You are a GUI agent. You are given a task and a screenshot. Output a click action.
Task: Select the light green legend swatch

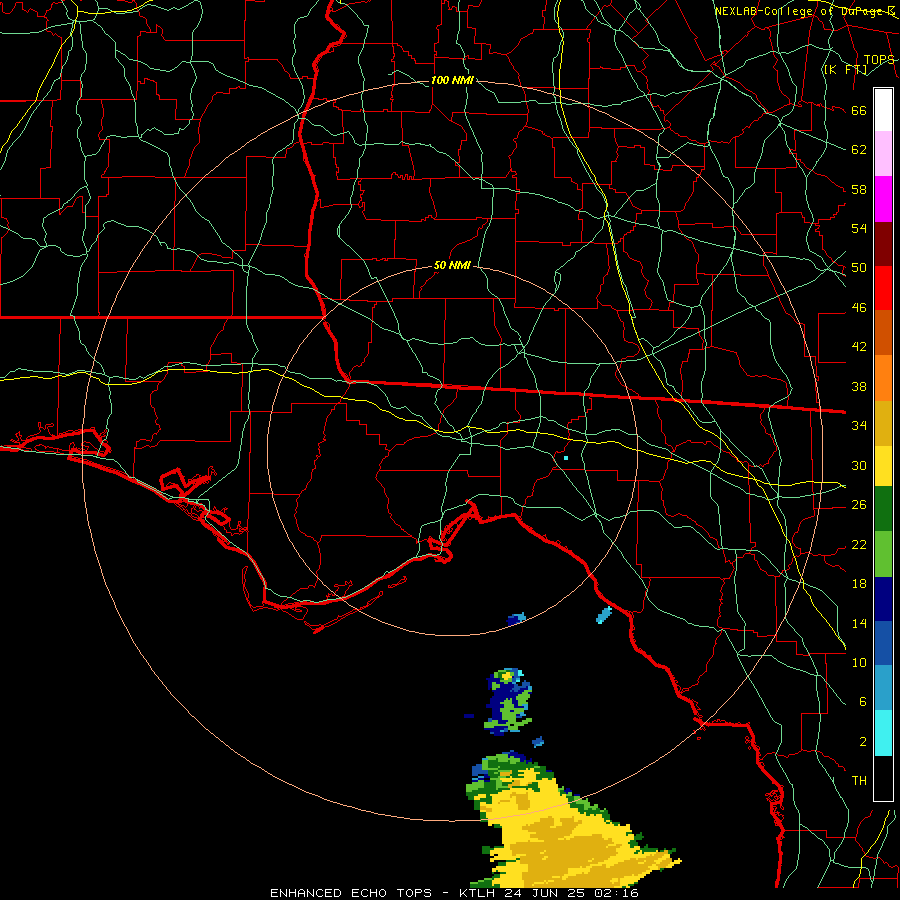tap(883, 554)
